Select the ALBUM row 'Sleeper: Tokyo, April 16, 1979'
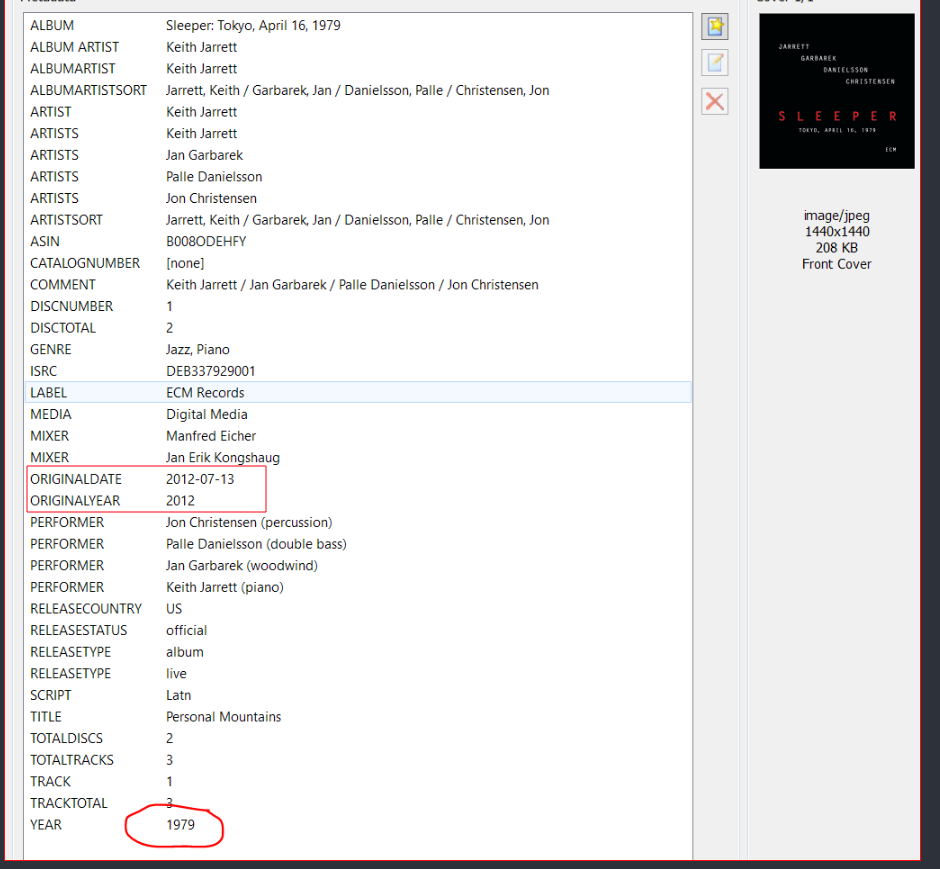The width and height of the screenshot is (940, 869). pos(358,26)
